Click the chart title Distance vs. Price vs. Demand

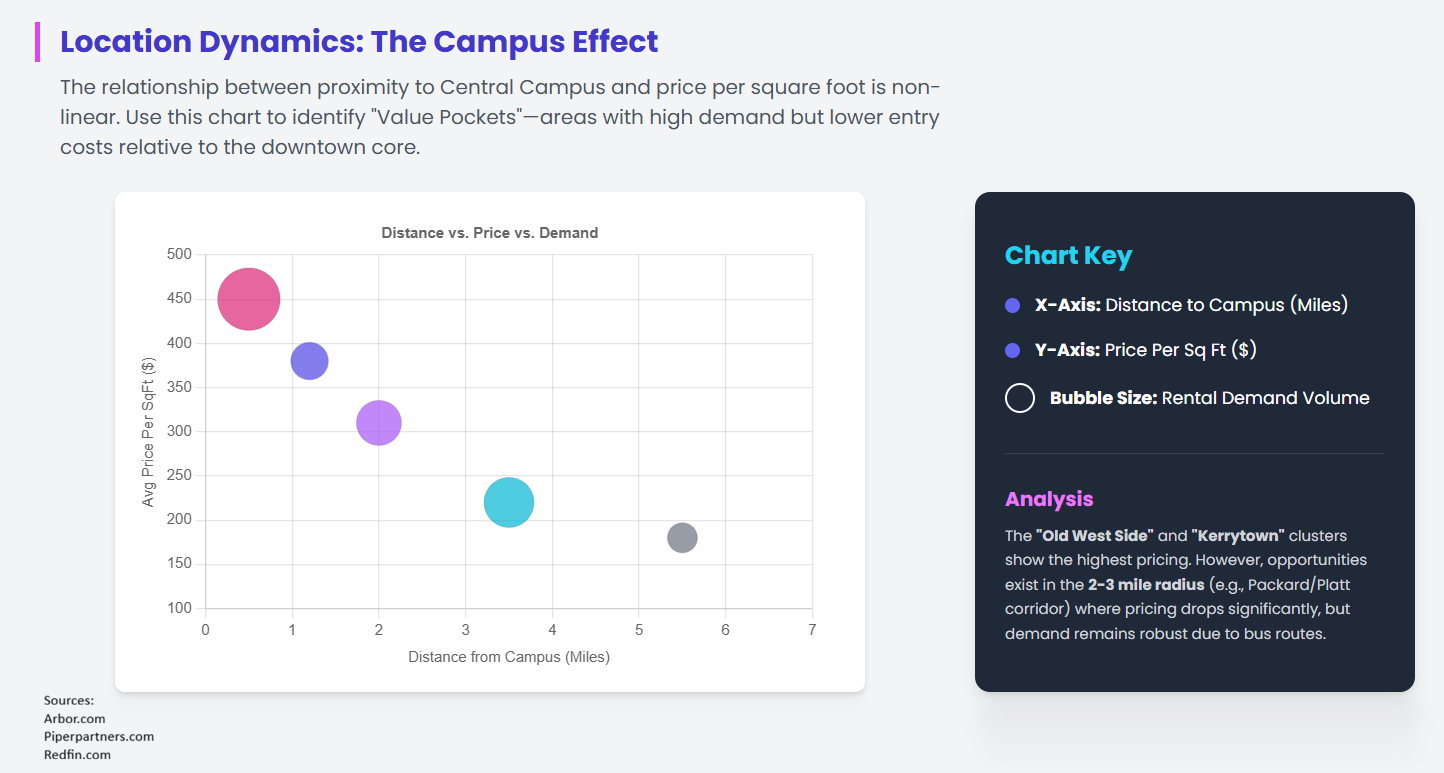coord(490,233)
